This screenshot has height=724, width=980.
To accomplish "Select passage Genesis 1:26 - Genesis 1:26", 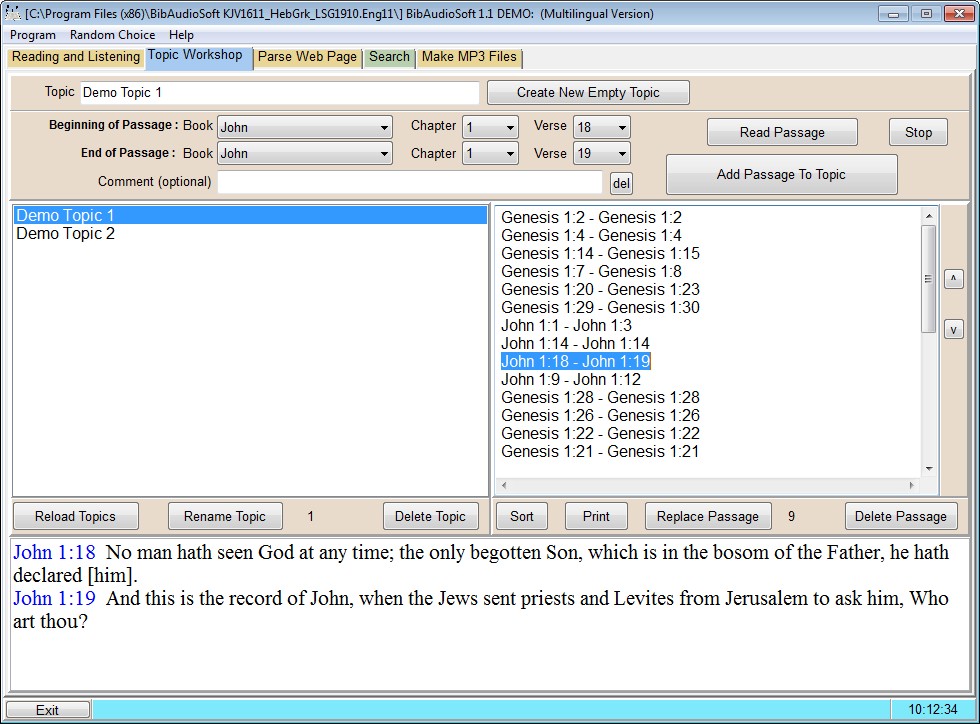I will 600,416.
